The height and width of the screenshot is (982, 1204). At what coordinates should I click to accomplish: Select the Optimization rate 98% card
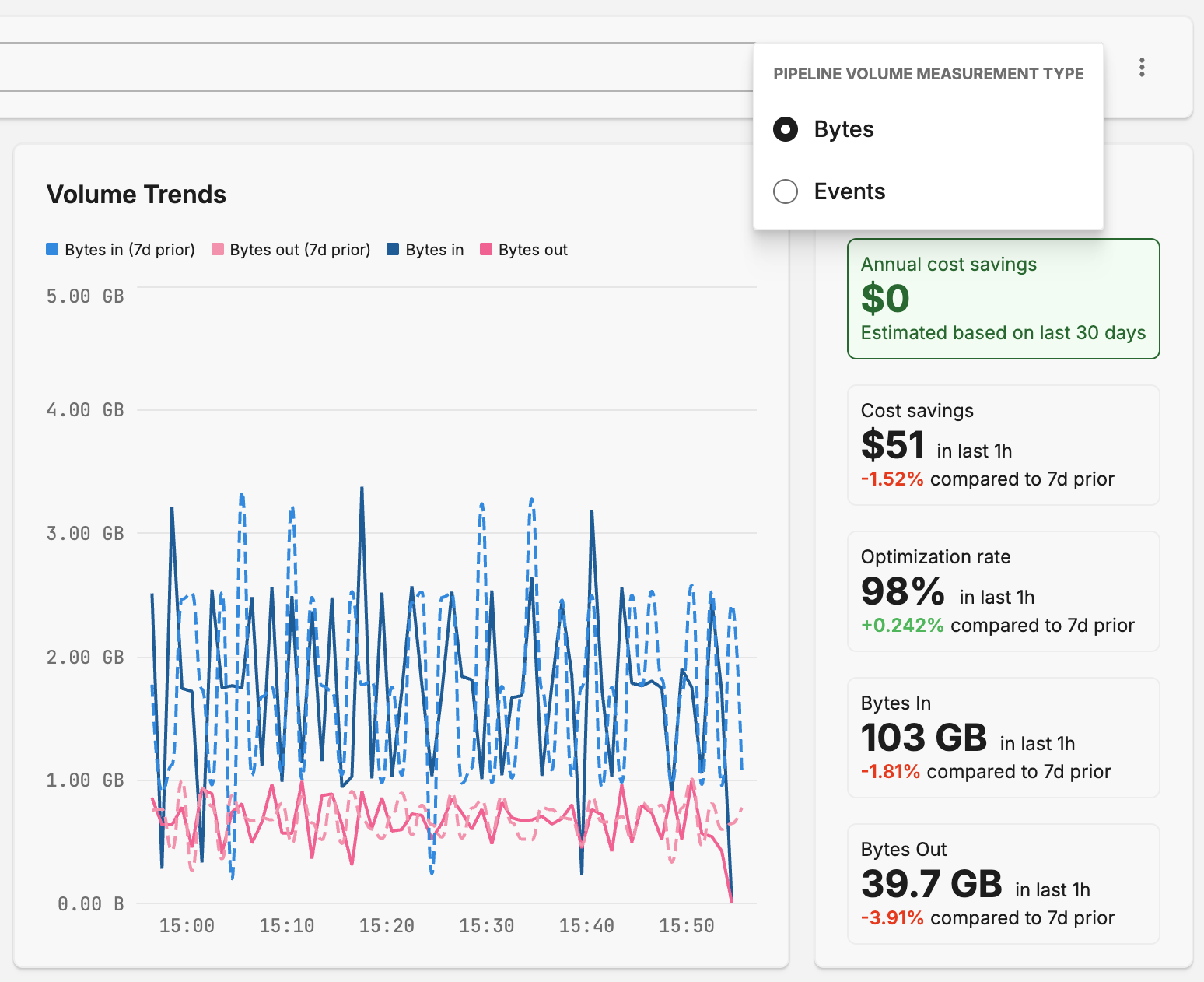1003,591
